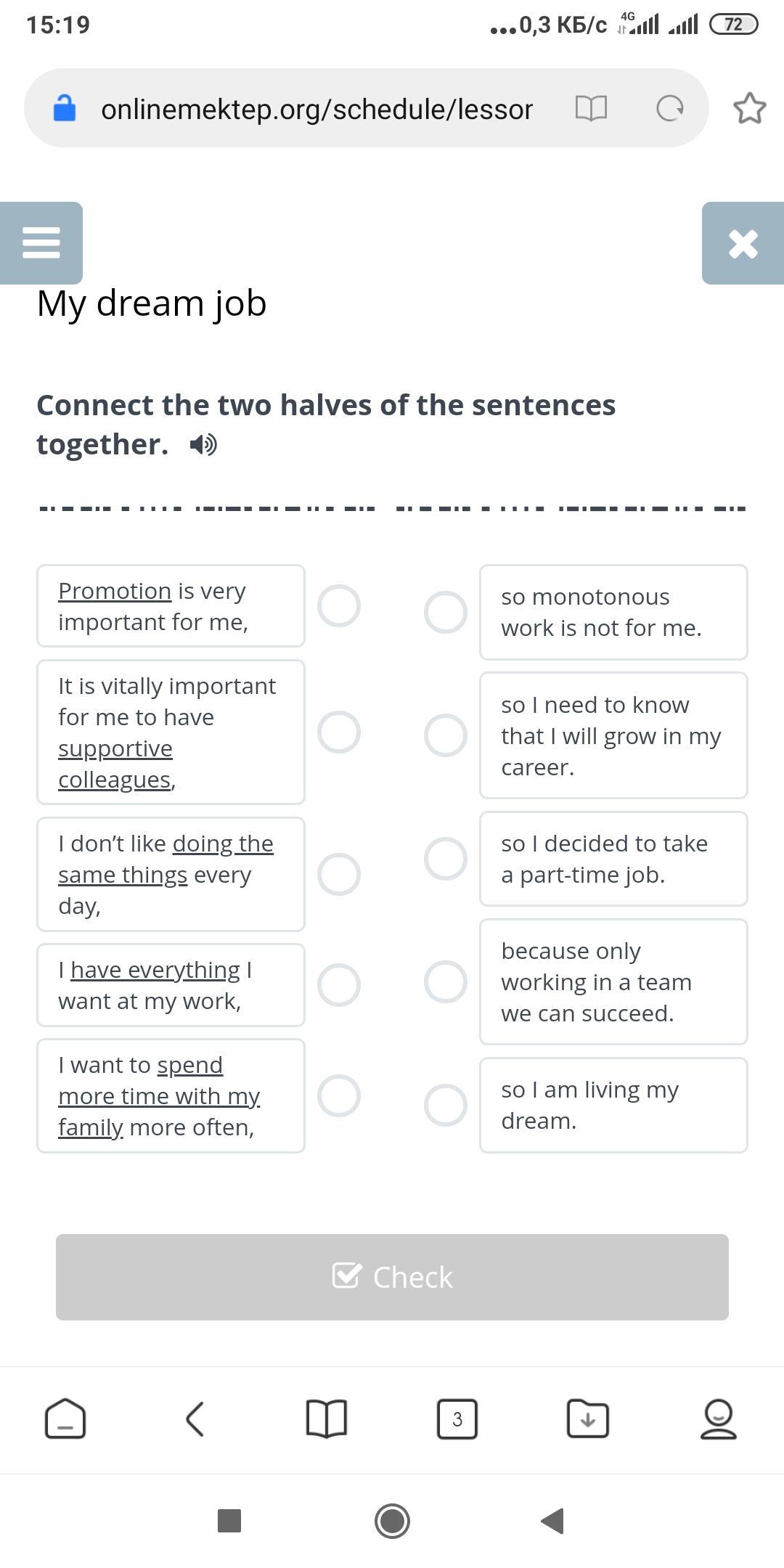The width and height of the screenshot is (784, 1568).
Task: Open downloads folder icon in browser bar
Action: (587, 1418)
